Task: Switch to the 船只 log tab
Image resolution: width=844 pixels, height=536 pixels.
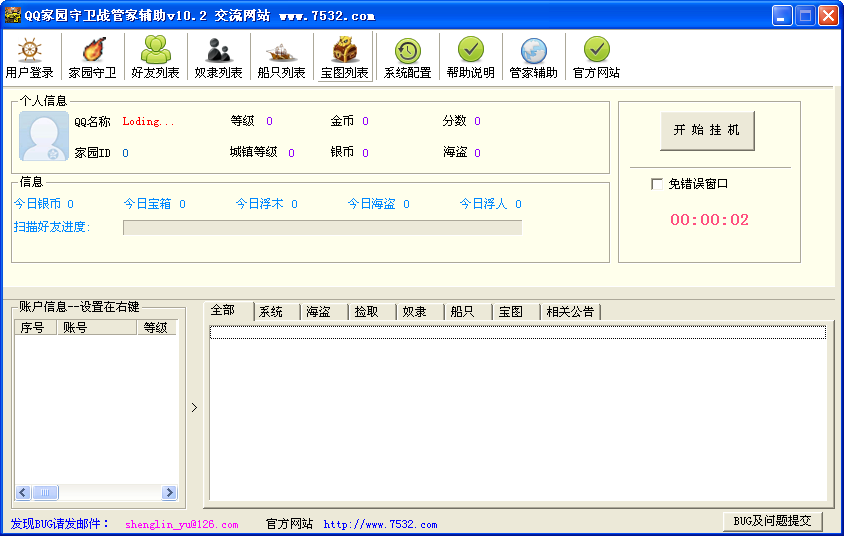Action: pos(462,312)
